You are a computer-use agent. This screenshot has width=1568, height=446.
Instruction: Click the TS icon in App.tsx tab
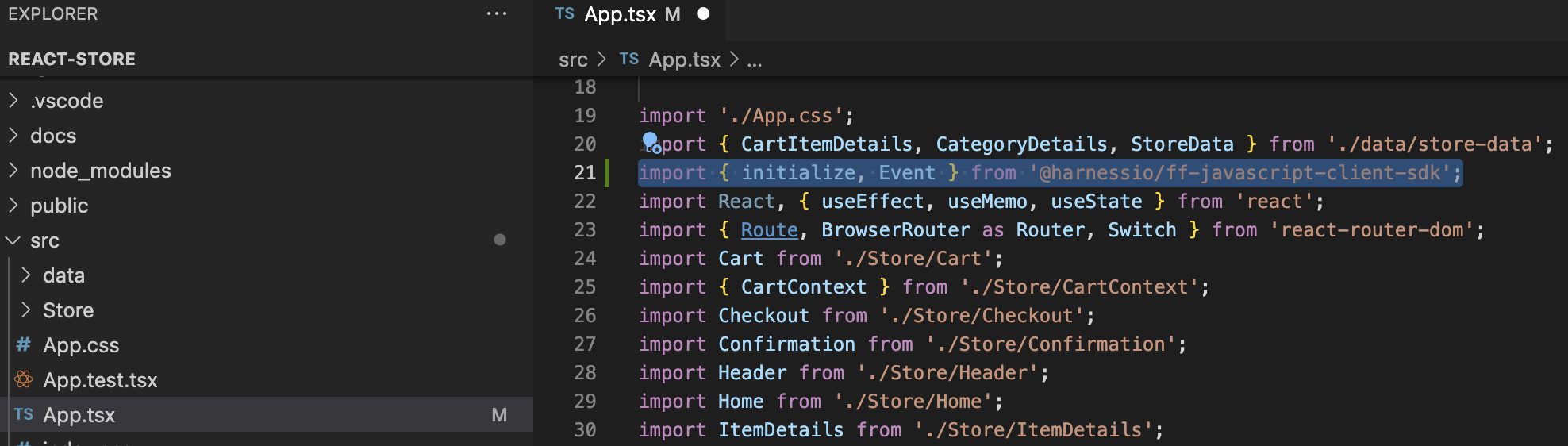[x=565, y=14]
